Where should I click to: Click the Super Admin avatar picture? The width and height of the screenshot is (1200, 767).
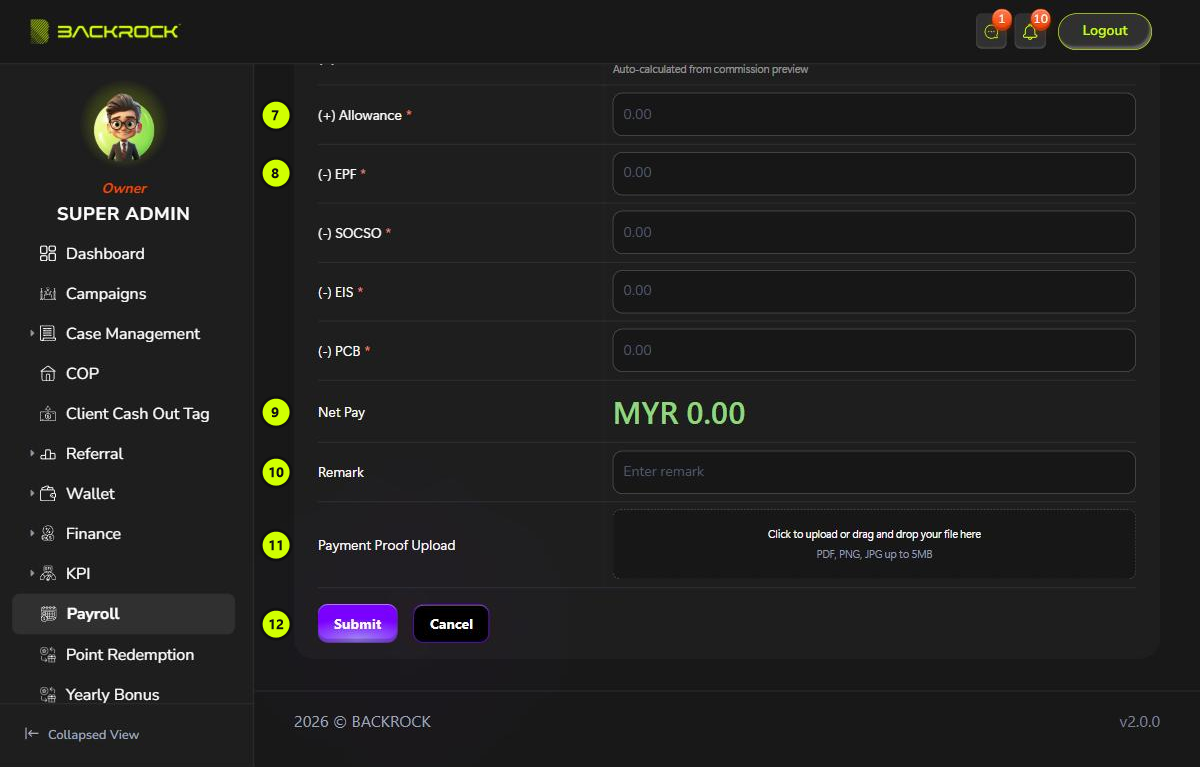[x=124, y=131]
